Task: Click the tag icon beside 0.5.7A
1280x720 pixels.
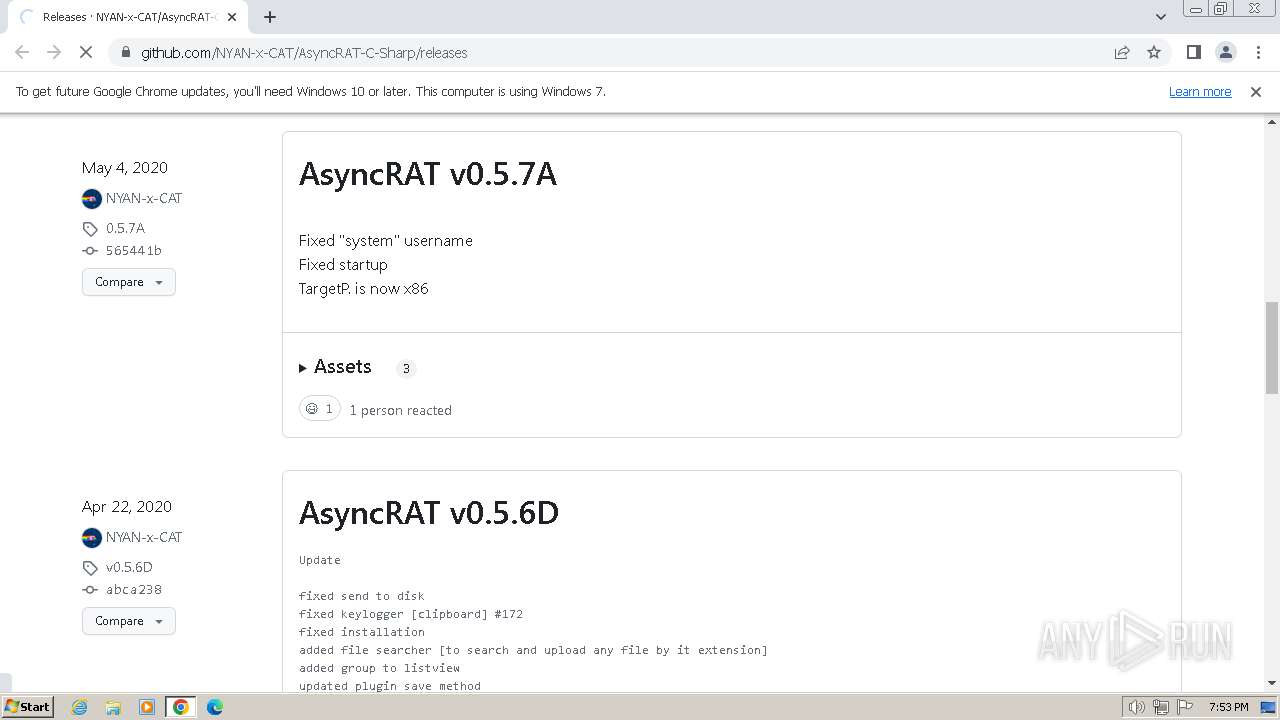Action: [90, 229]
